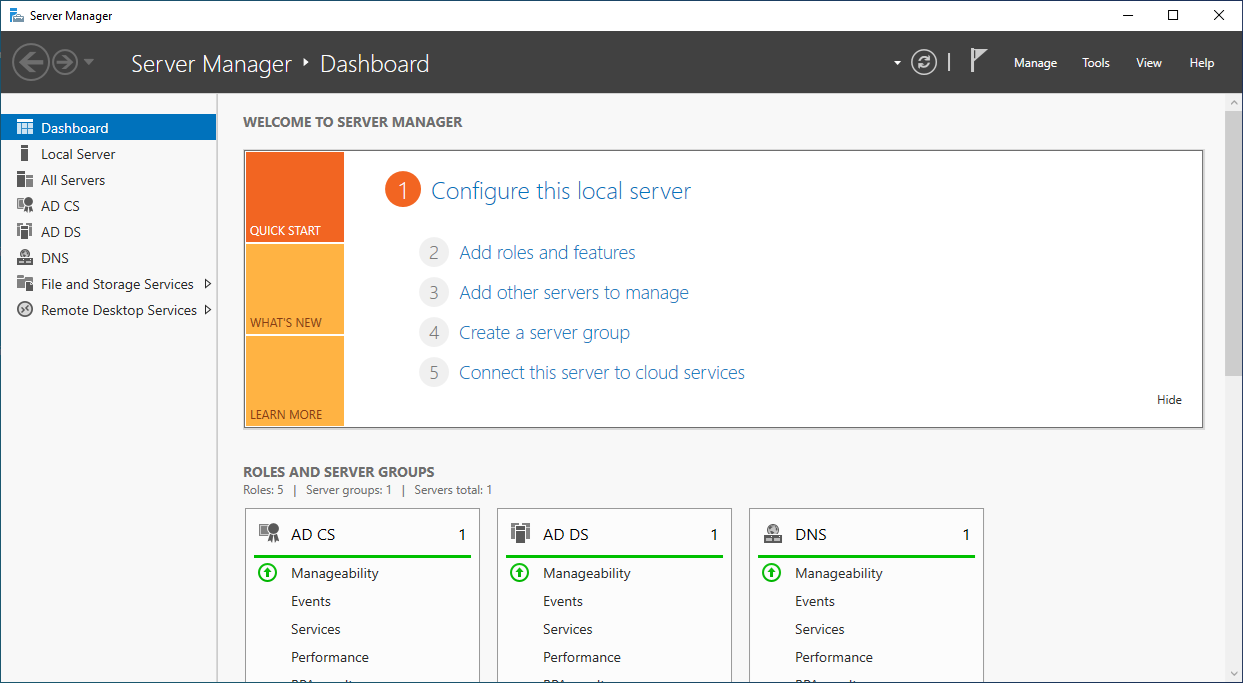Click the All Servers sidebar icon
This screenshot has width=1243, height=683.
coord(23,179)
